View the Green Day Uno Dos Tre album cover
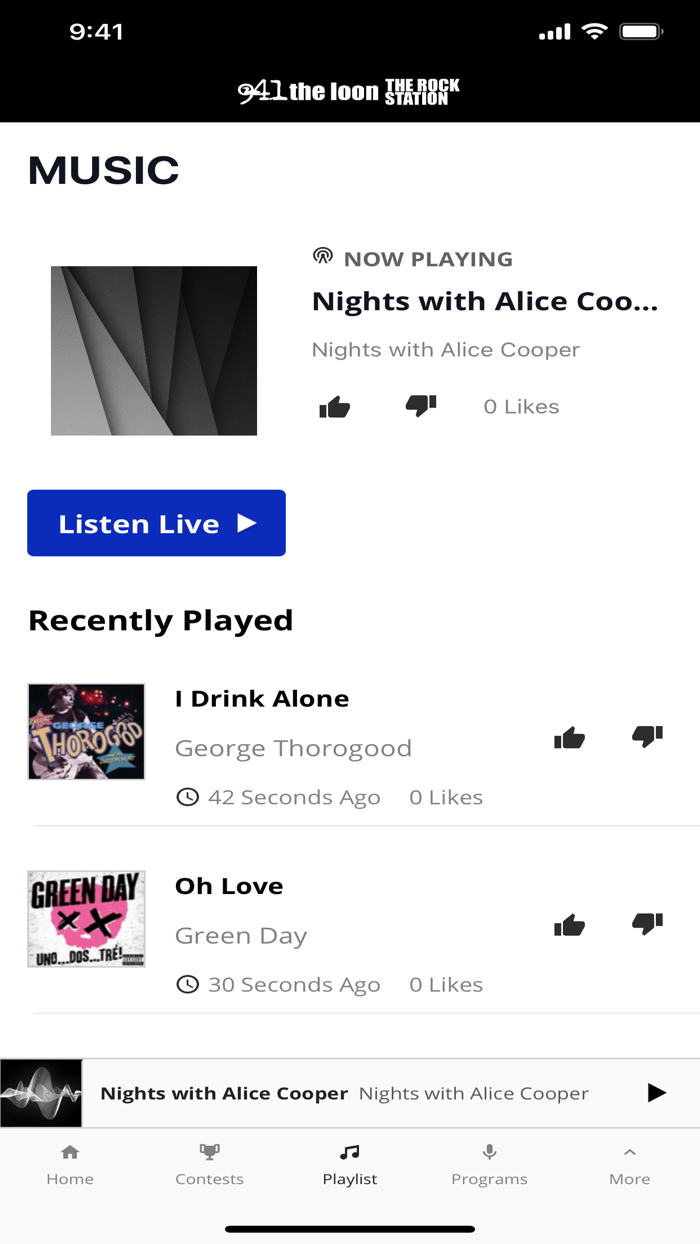The height and width of the screenshot is (1244, 700). click(86, 918)
